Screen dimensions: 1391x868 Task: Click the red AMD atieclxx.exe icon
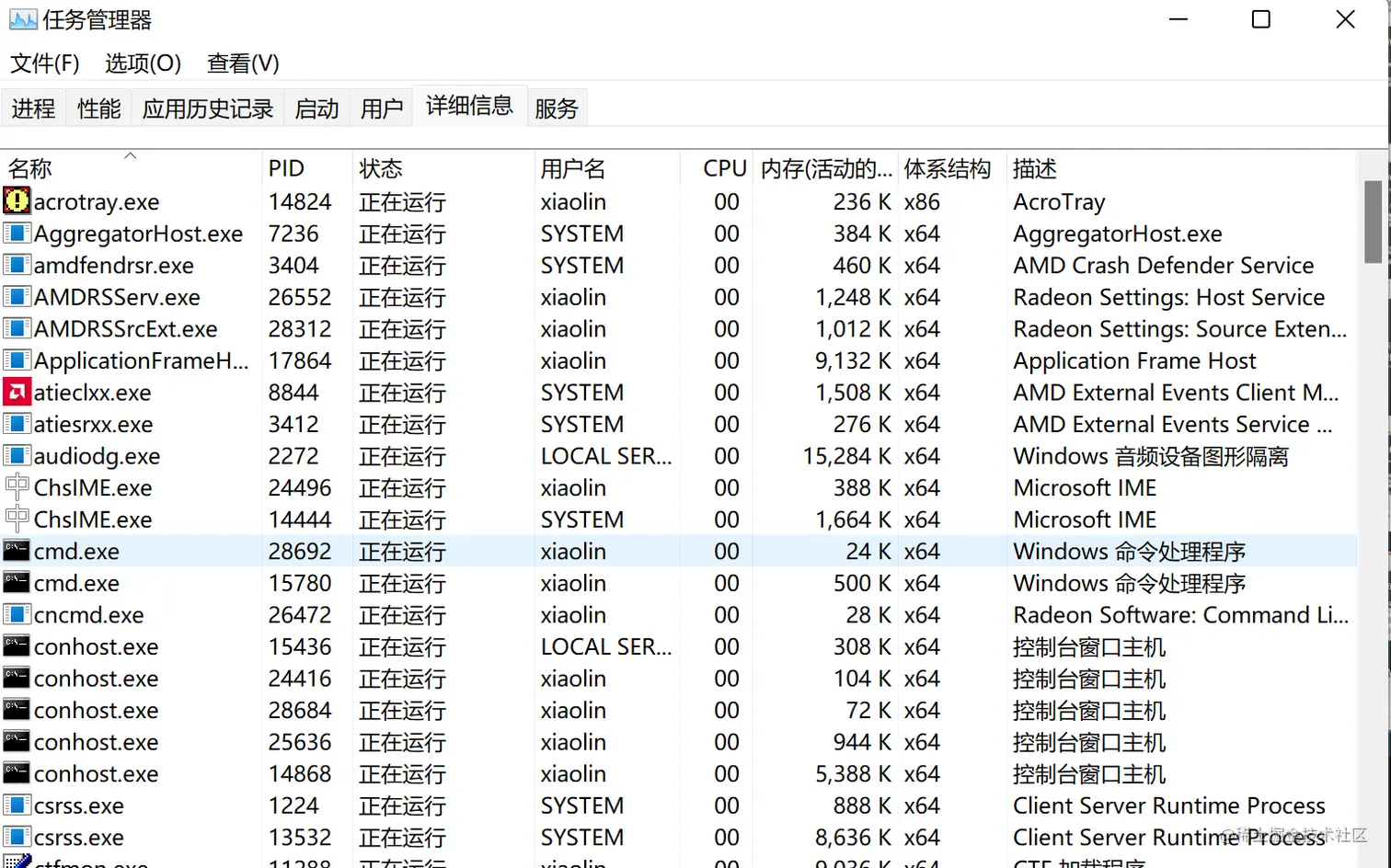(17, 393)
